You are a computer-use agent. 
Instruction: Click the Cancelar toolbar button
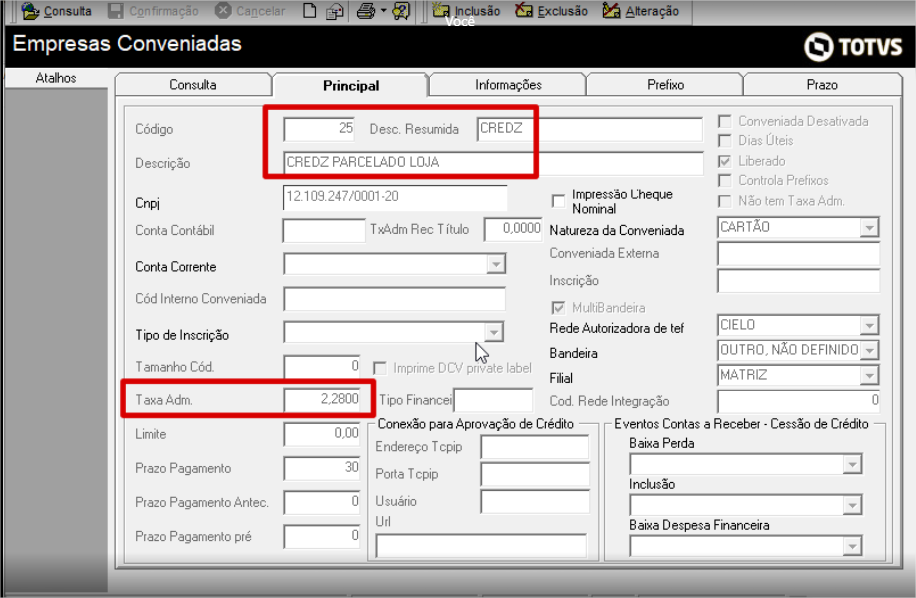coord(250,11)
